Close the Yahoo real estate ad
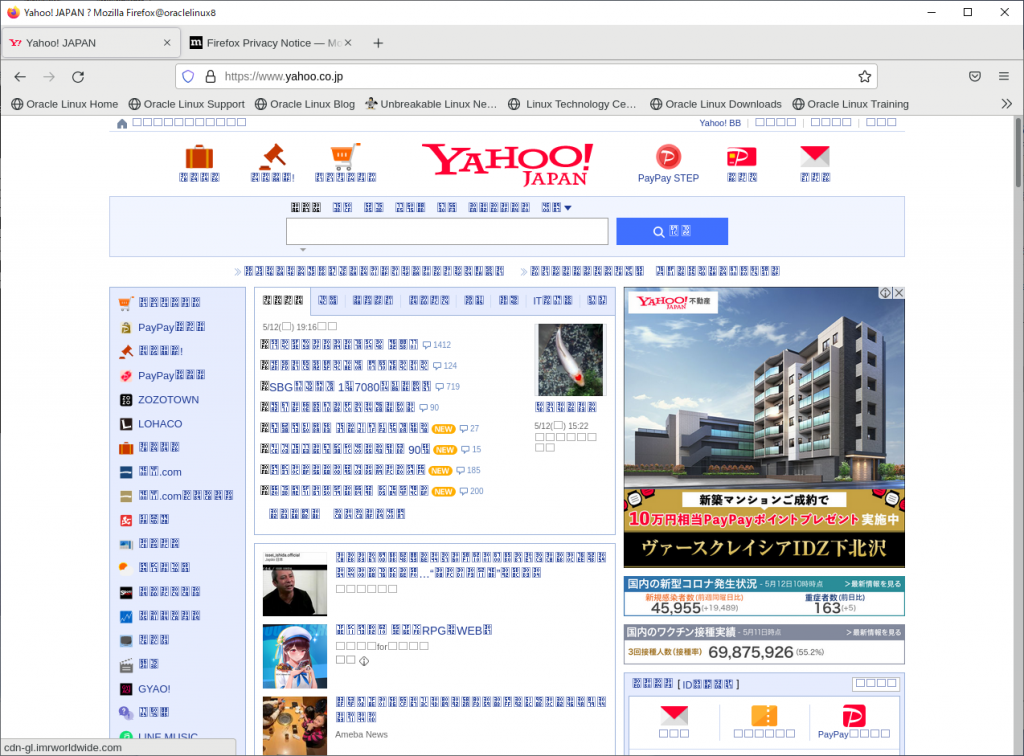The width and height of the screenshot is (1024, 756). pos(899,293)
